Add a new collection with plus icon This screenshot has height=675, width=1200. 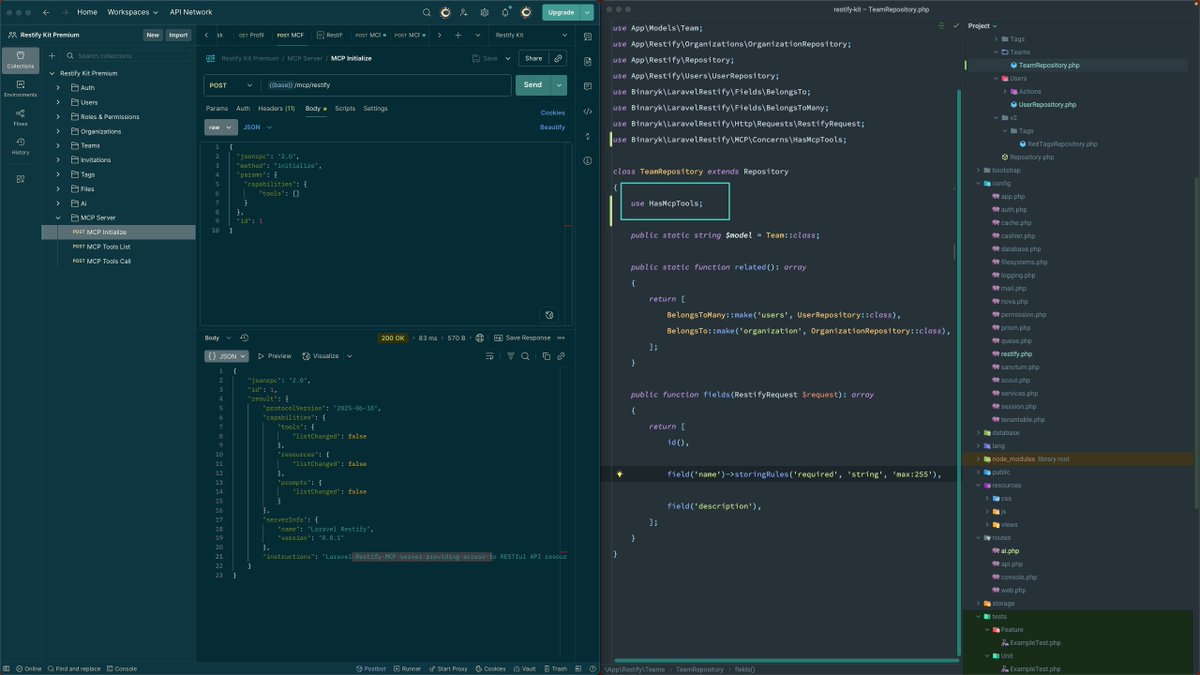click(x=52, y=56)
